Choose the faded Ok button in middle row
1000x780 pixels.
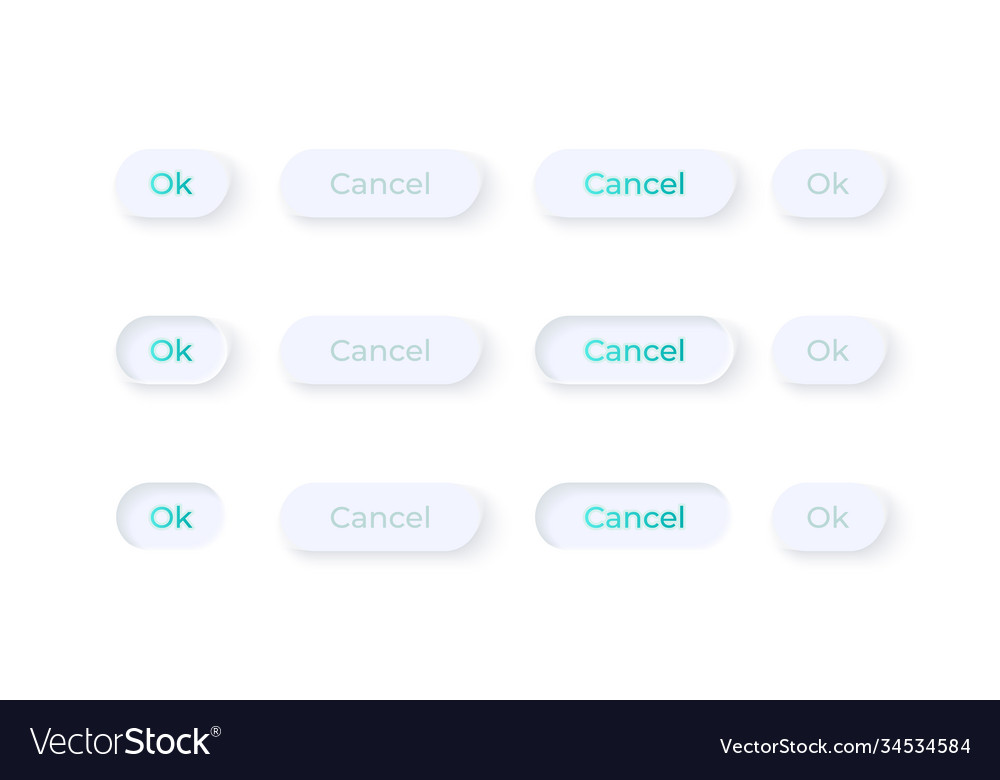(x=828, y=350)
